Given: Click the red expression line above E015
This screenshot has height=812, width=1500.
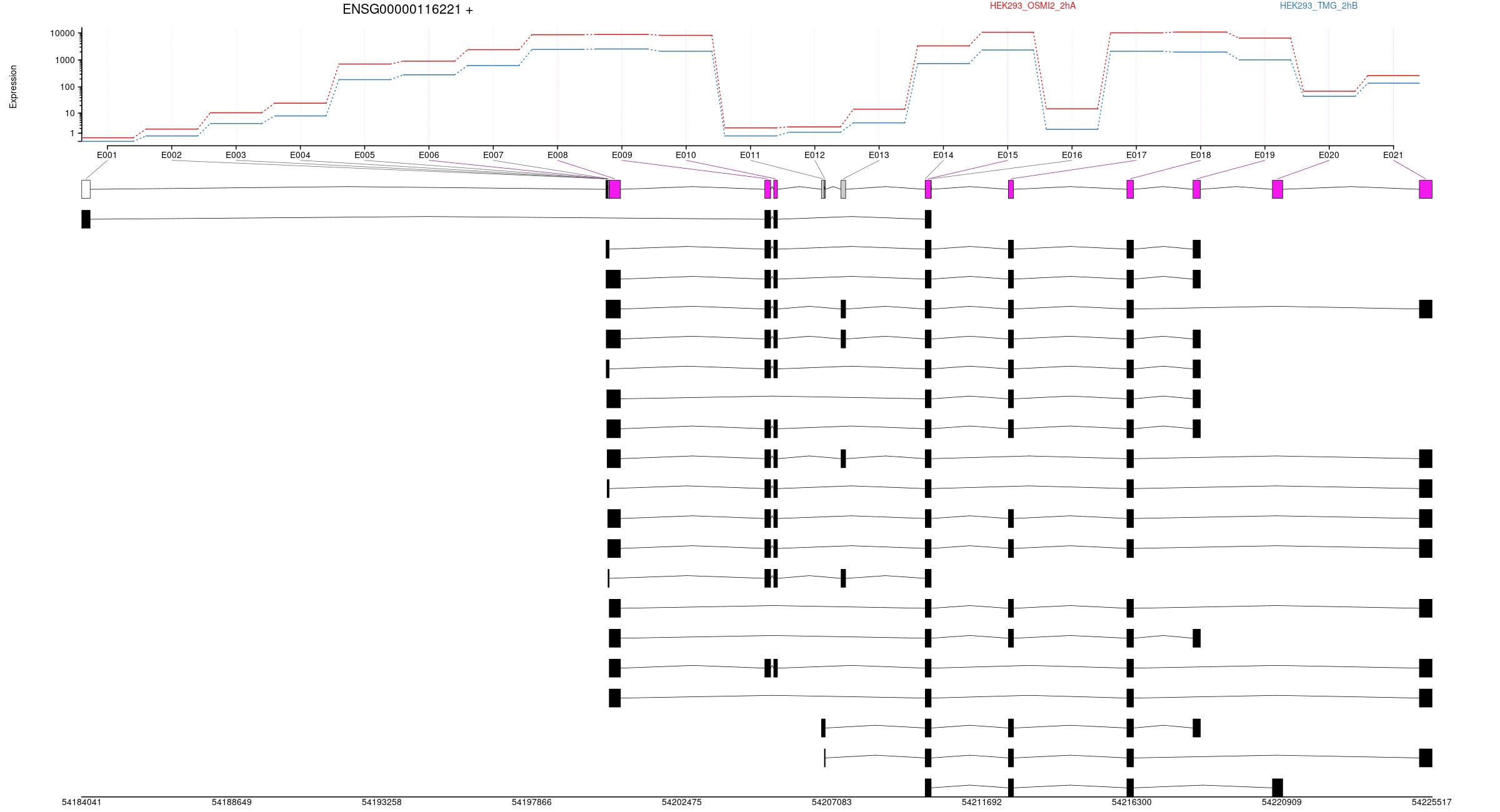Looking at the screenshot, I should pos(1007,32).
